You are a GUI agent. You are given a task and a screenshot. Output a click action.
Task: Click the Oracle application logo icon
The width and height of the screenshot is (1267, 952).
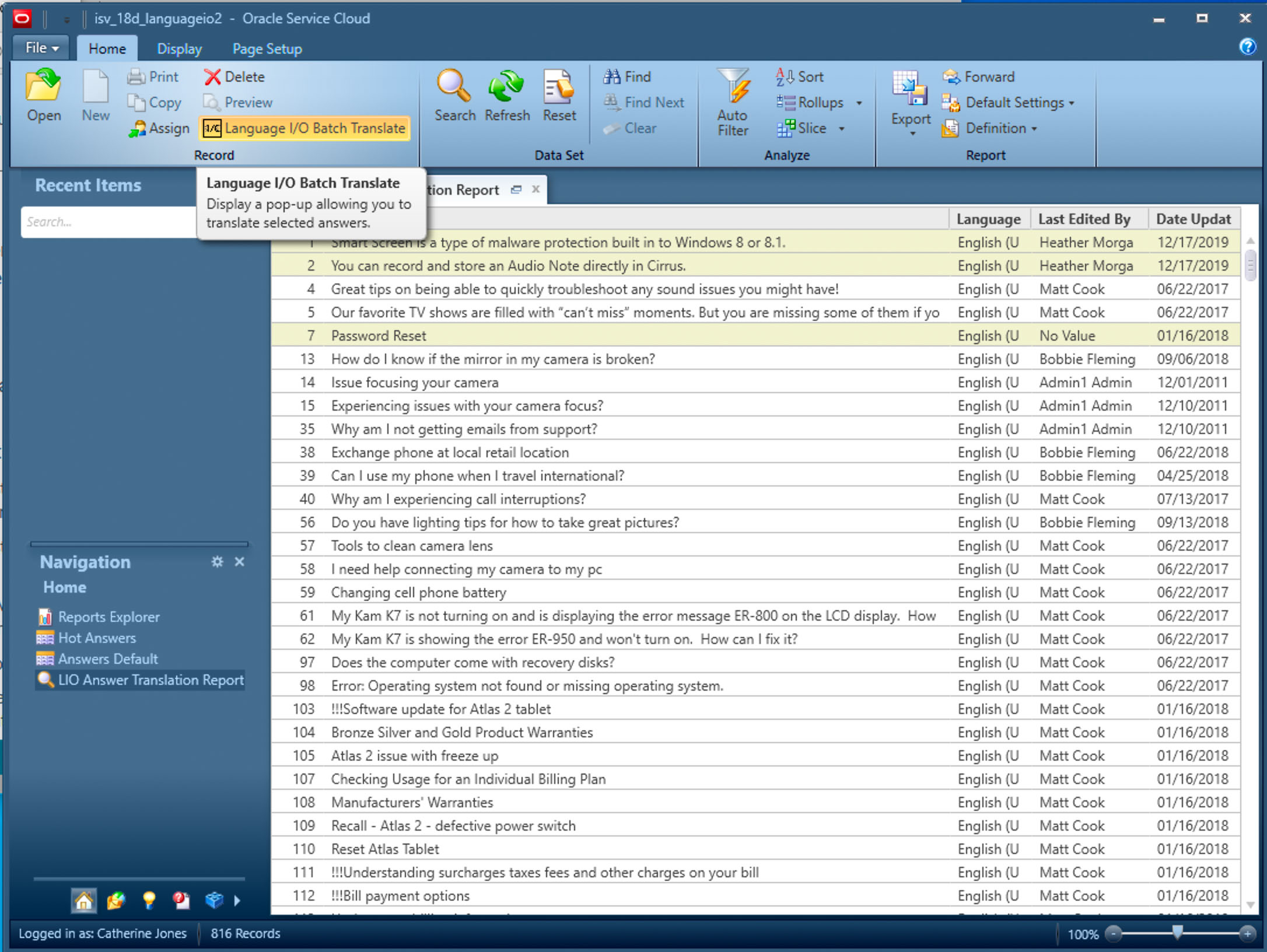tap(23, 19)
